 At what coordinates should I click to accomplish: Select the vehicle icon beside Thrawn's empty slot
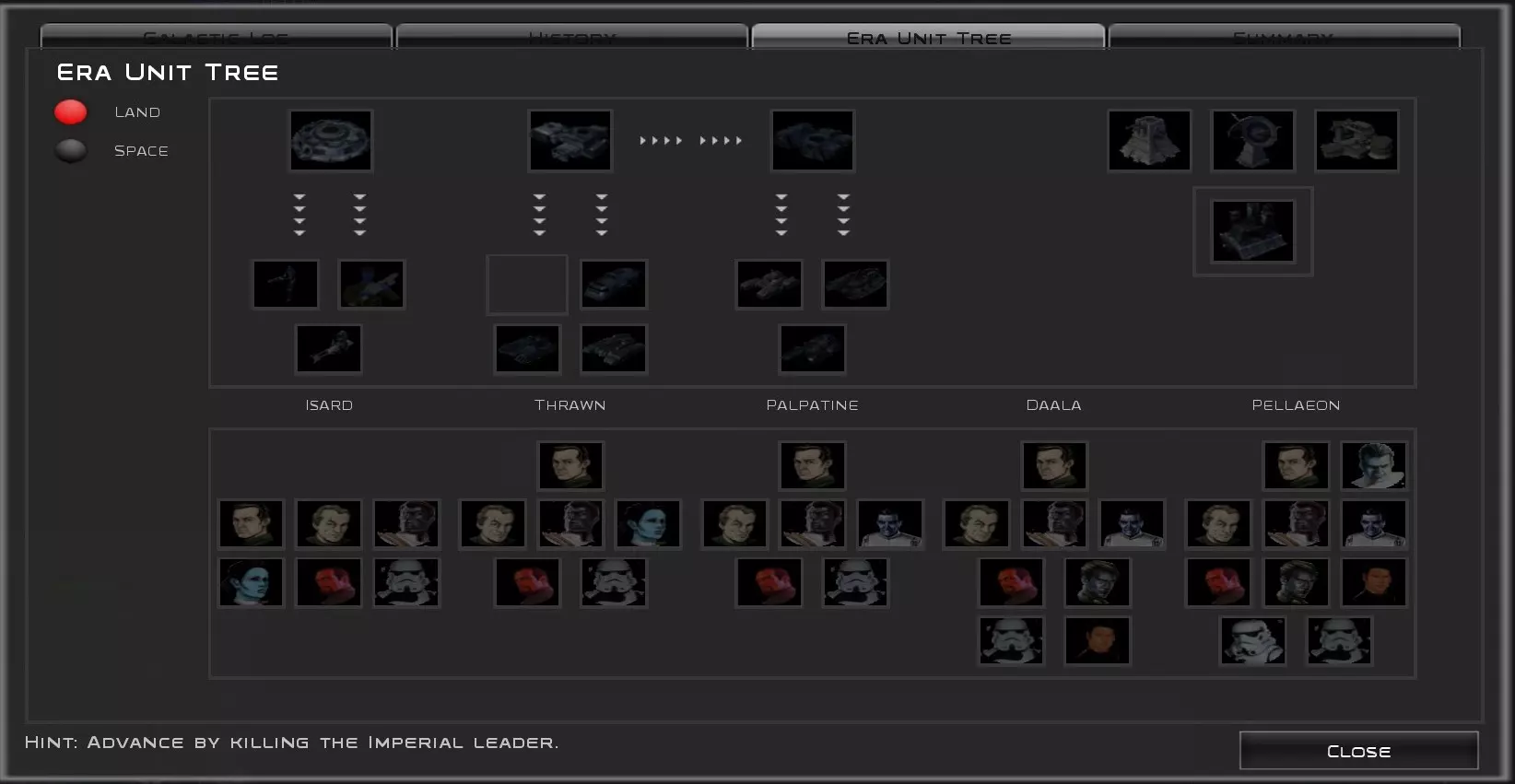(614, 284)
